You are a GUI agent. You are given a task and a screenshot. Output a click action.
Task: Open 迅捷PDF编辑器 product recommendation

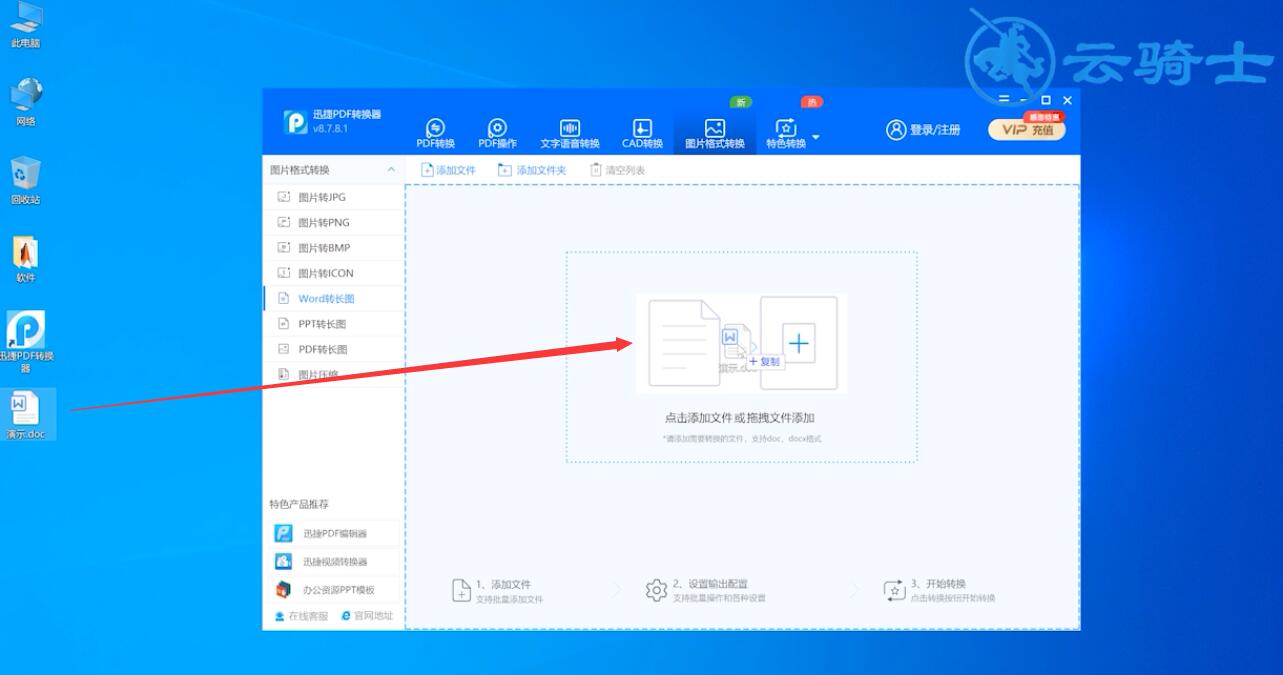click(x=334, y=533)
